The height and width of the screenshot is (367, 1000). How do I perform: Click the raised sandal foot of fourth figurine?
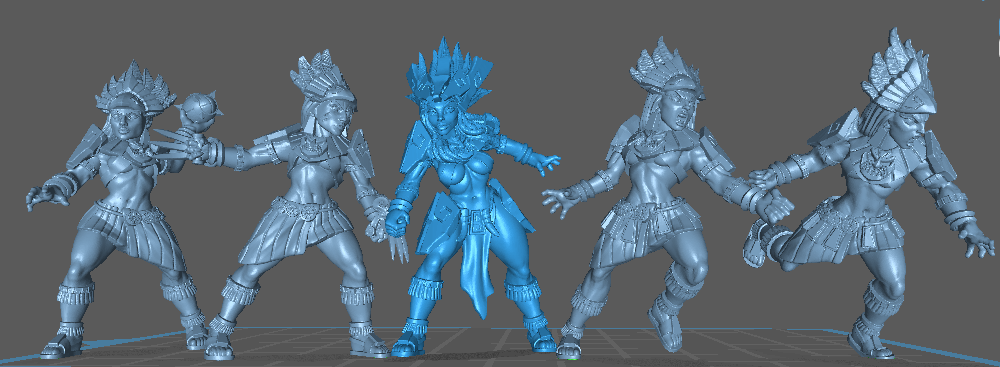click(665, 329)
